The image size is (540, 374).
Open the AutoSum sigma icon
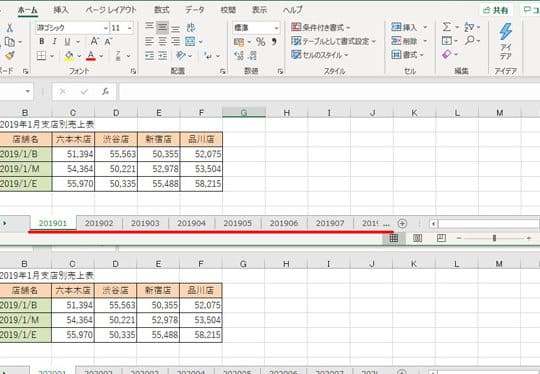pos(446,27)
